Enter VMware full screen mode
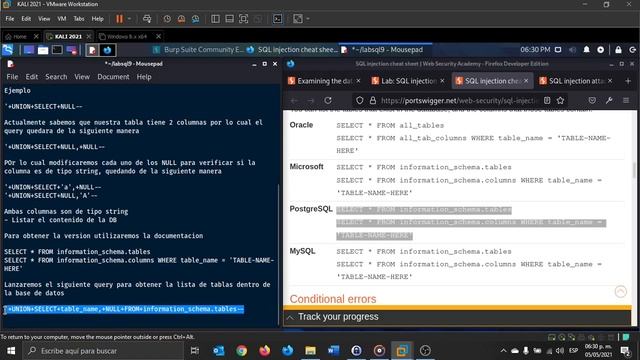The width and height of the screenshot is (640, 360). tap(243, 19)
